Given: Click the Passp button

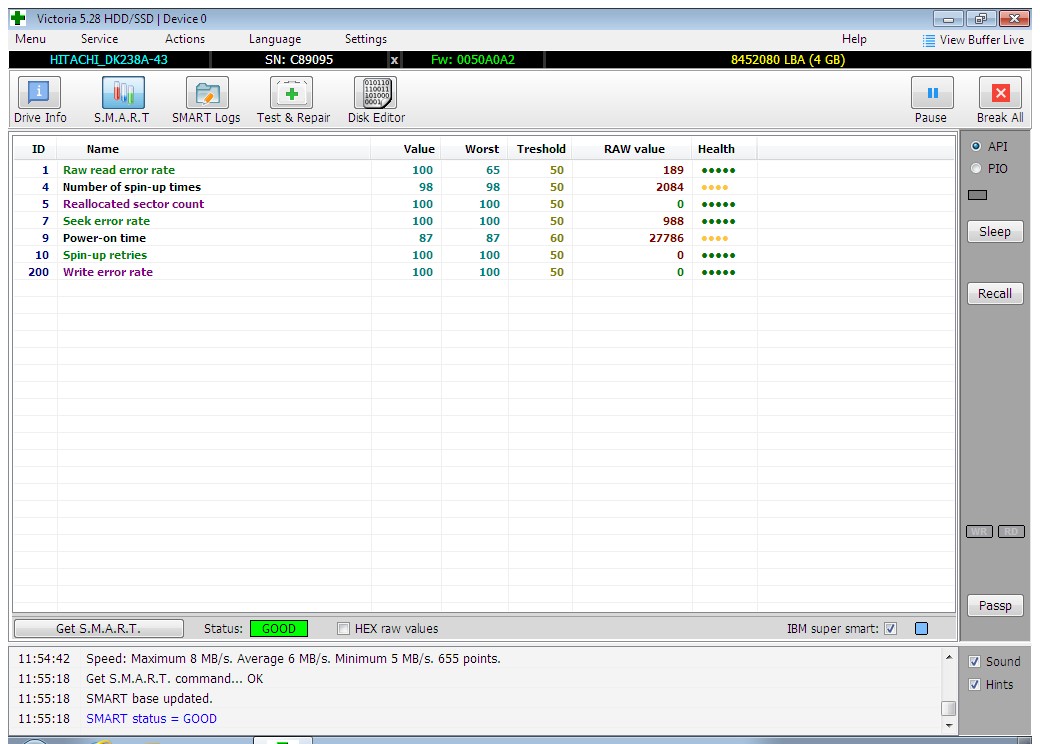Looking at the screenshot, I should [x=995, y=605].
